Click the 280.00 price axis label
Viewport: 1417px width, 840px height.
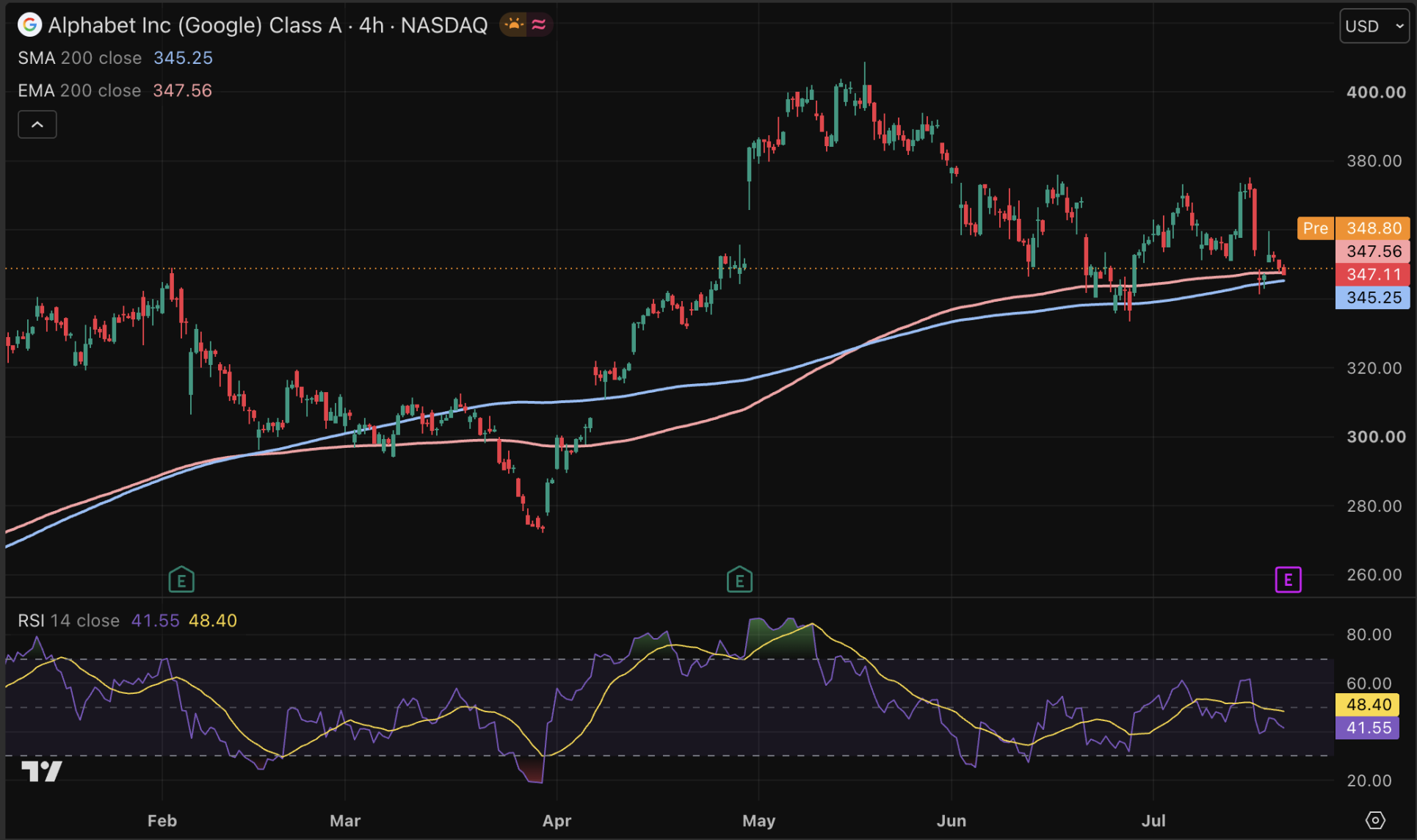(1374, 506)
